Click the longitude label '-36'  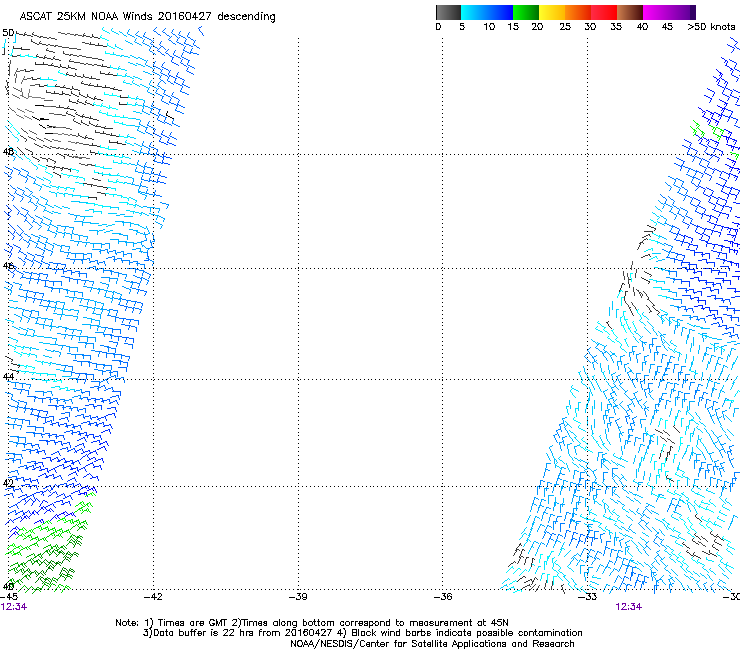tap(443, 597)
